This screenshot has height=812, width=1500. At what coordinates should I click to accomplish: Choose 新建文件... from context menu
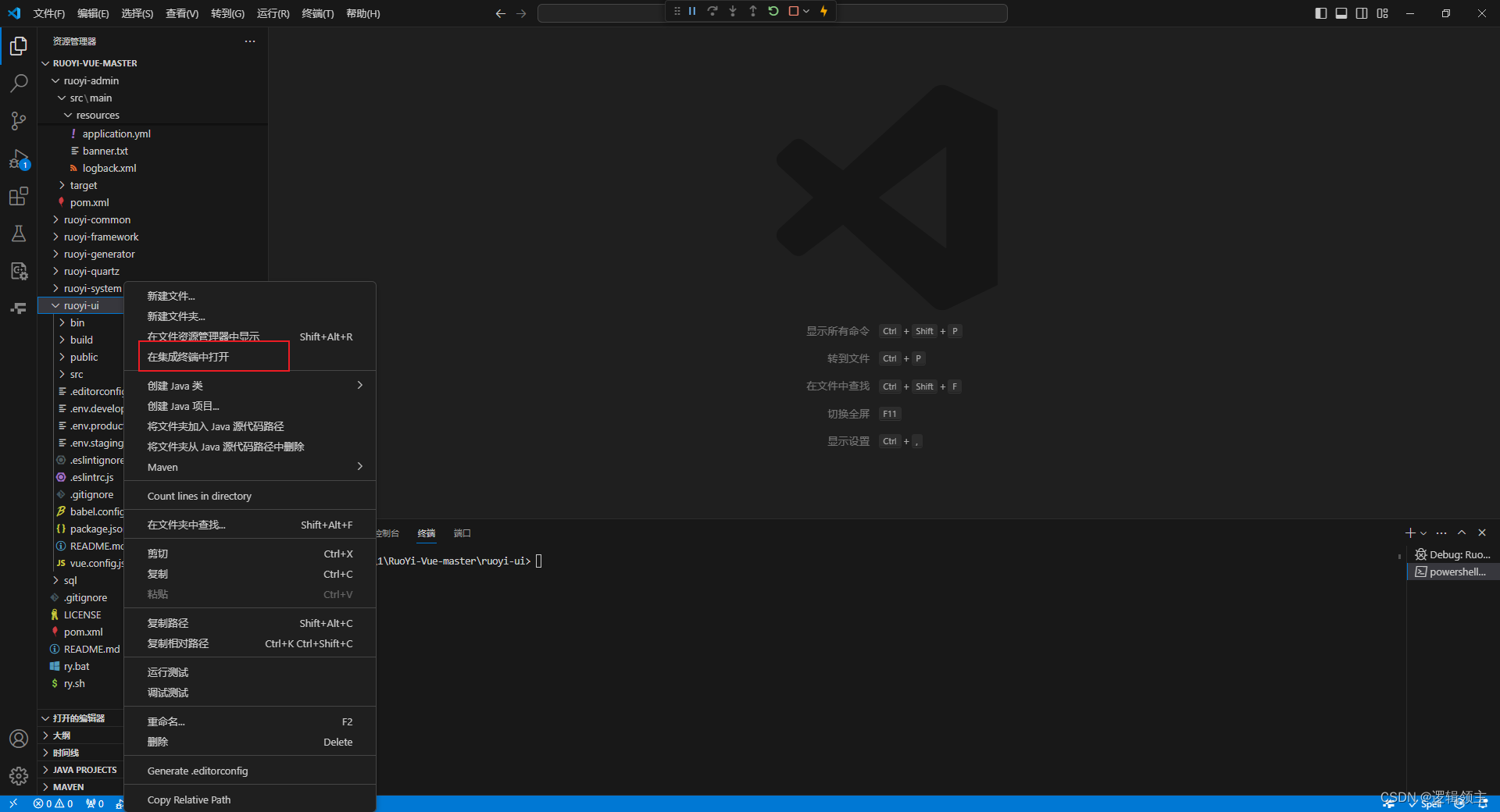coord(250,296)
